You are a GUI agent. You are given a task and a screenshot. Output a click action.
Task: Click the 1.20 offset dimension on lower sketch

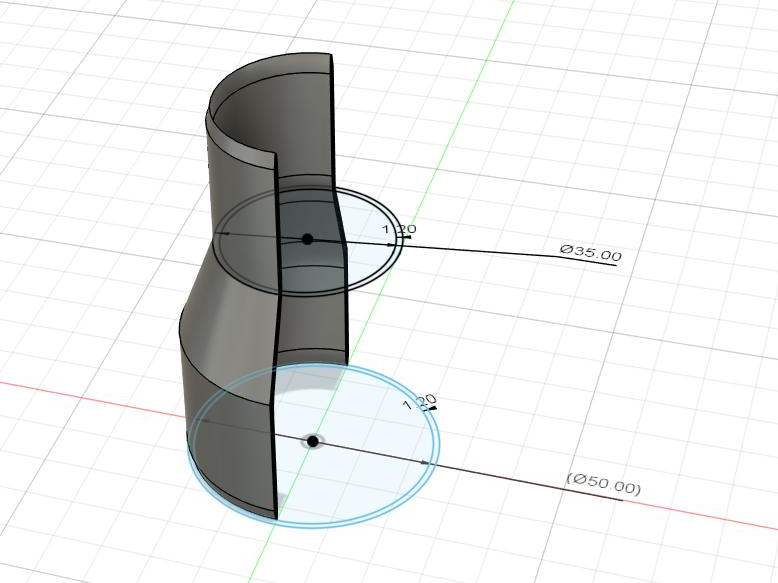(x=420, y=401)
